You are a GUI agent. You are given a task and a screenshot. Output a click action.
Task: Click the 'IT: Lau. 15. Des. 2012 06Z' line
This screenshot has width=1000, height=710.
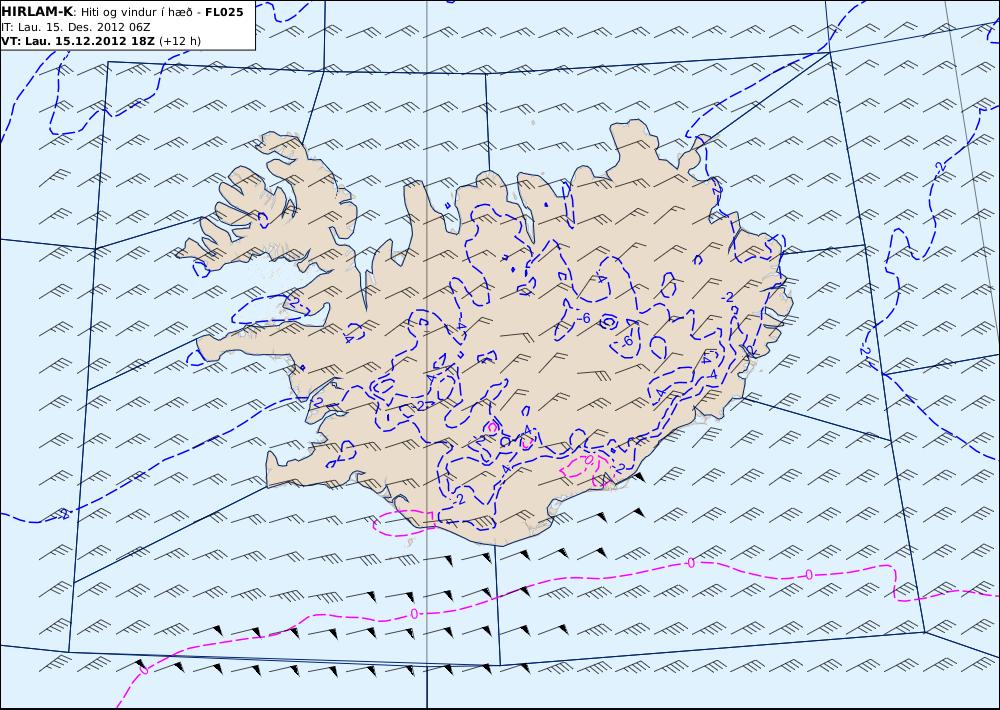[x=76, y=27]
